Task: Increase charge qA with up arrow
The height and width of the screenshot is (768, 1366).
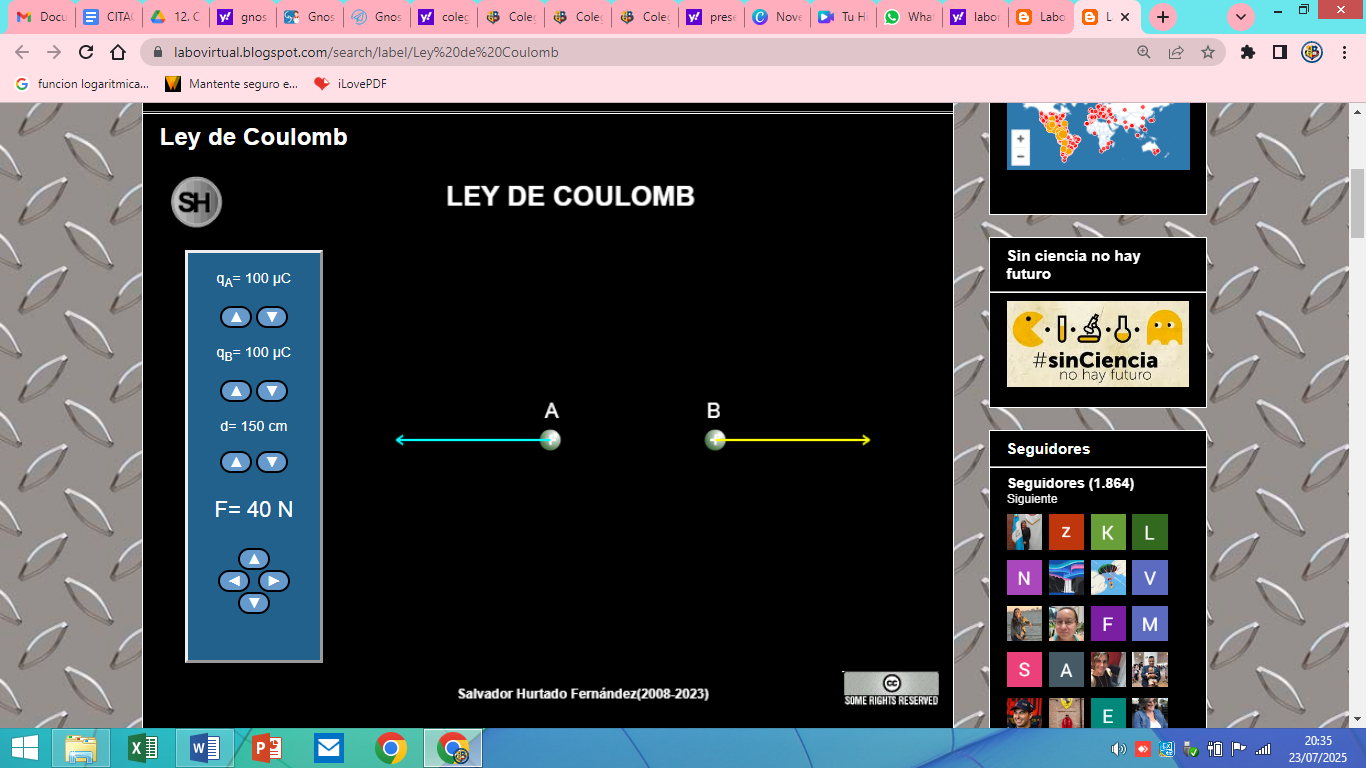Action: 236,317
